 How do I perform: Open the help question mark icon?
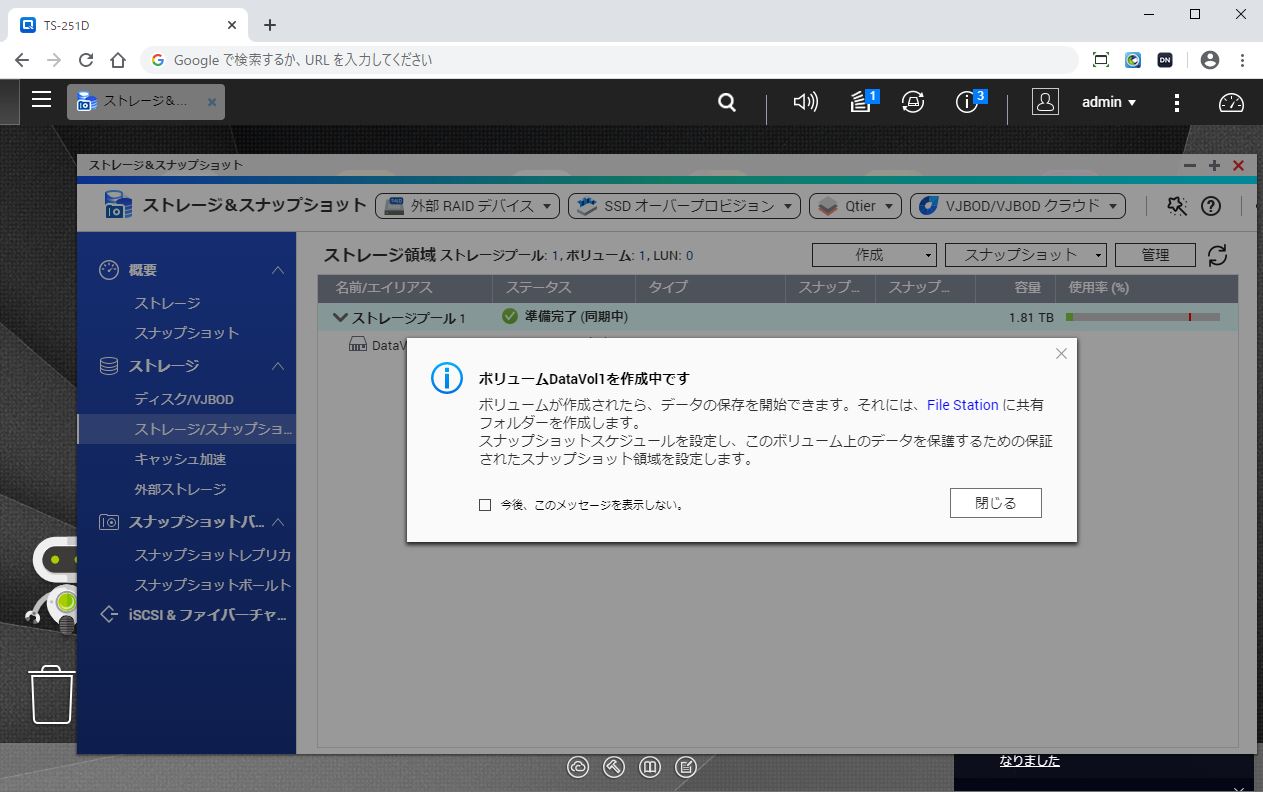pyautogui.click(x=1210, y=206)
